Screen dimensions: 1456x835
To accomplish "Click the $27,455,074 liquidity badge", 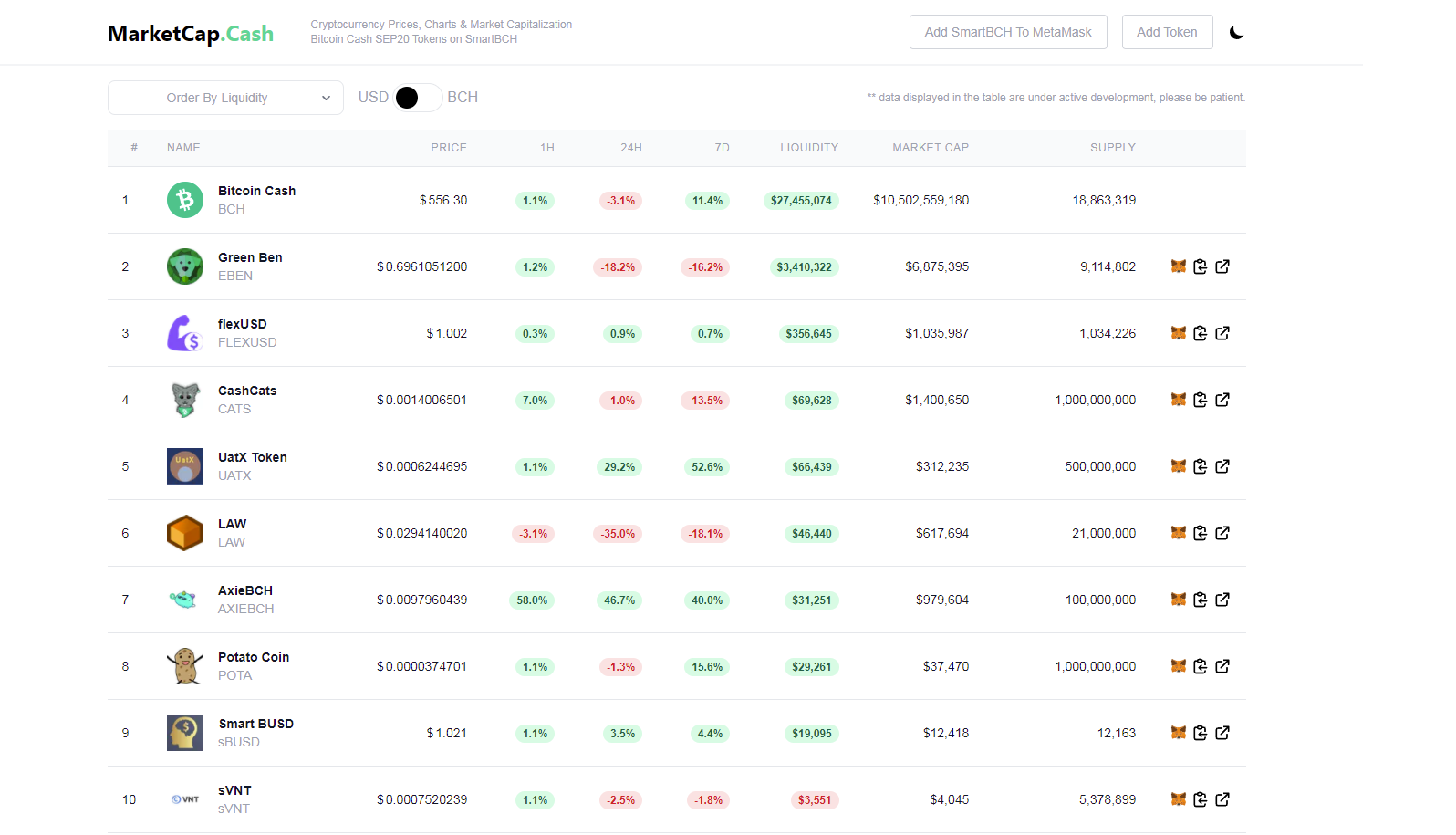I will tap(801, 201).
